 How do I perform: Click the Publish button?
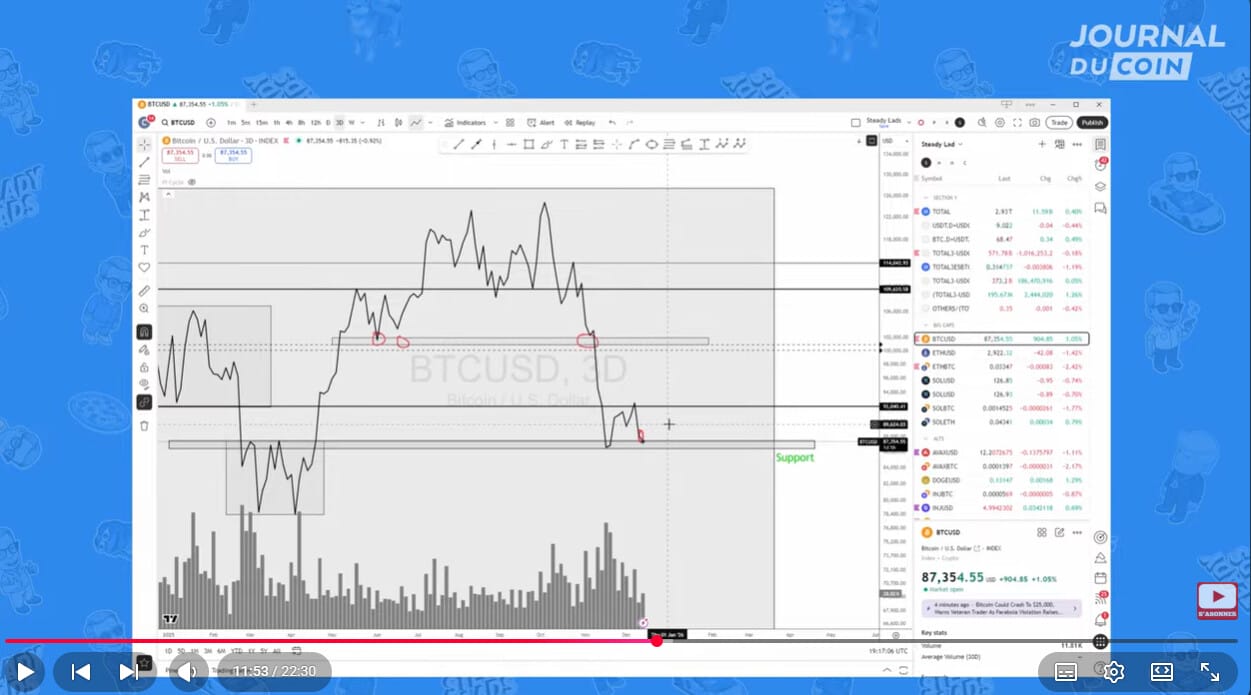tap(1090, 122)
